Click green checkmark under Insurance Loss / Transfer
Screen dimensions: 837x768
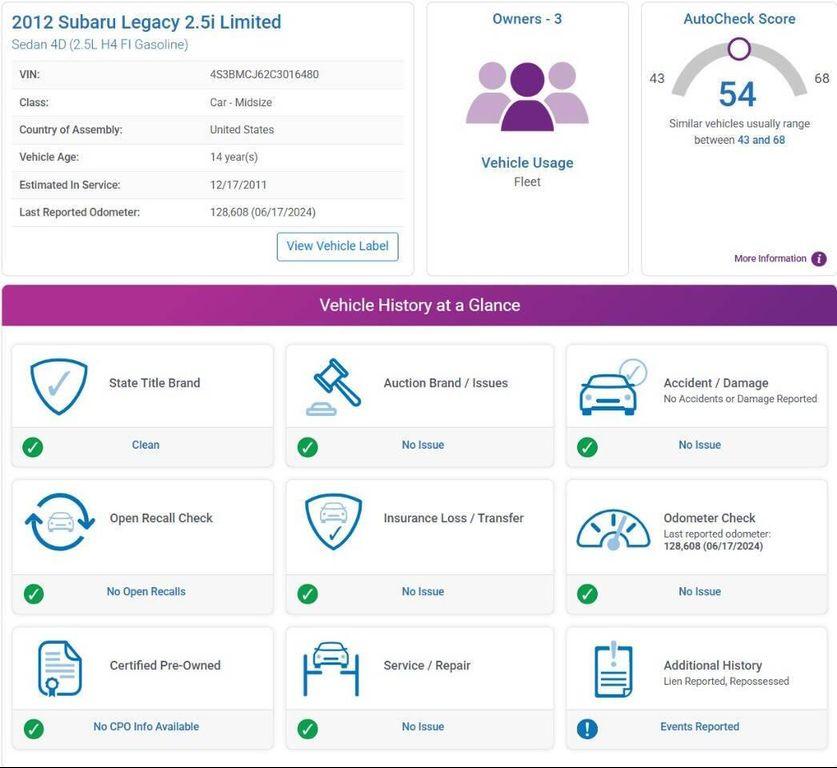pyautogui.click(x=307, y=593)
